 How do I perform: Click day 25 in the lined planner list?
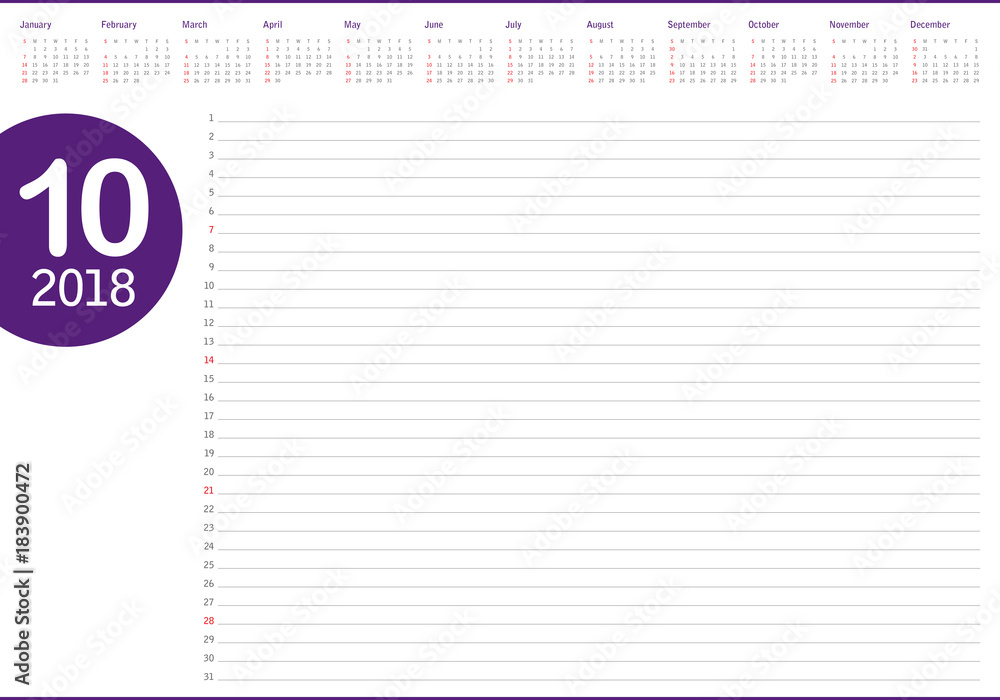[x=209, y=565]
